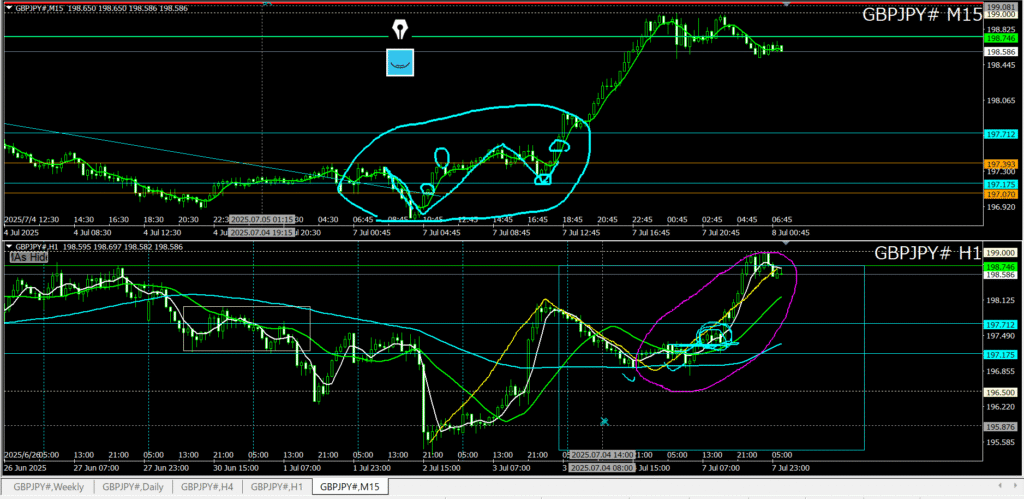The height and width of the screenshot is (499, 1024).
Task: Click chart shift marker on H1 chart
Action: click(x=787, y=243)
